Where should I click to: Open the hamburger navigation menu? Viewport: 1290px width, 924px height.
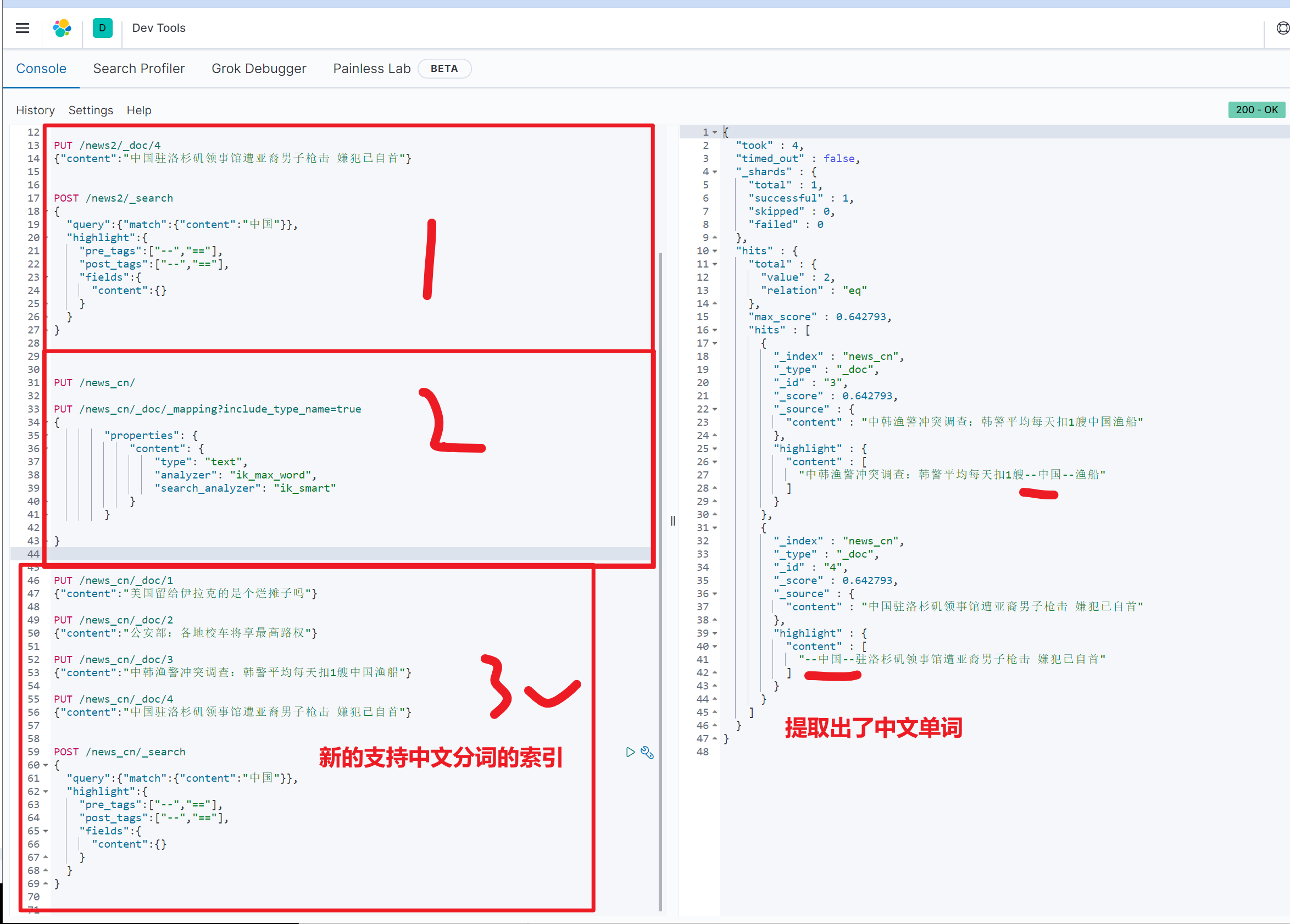point(22,28)
